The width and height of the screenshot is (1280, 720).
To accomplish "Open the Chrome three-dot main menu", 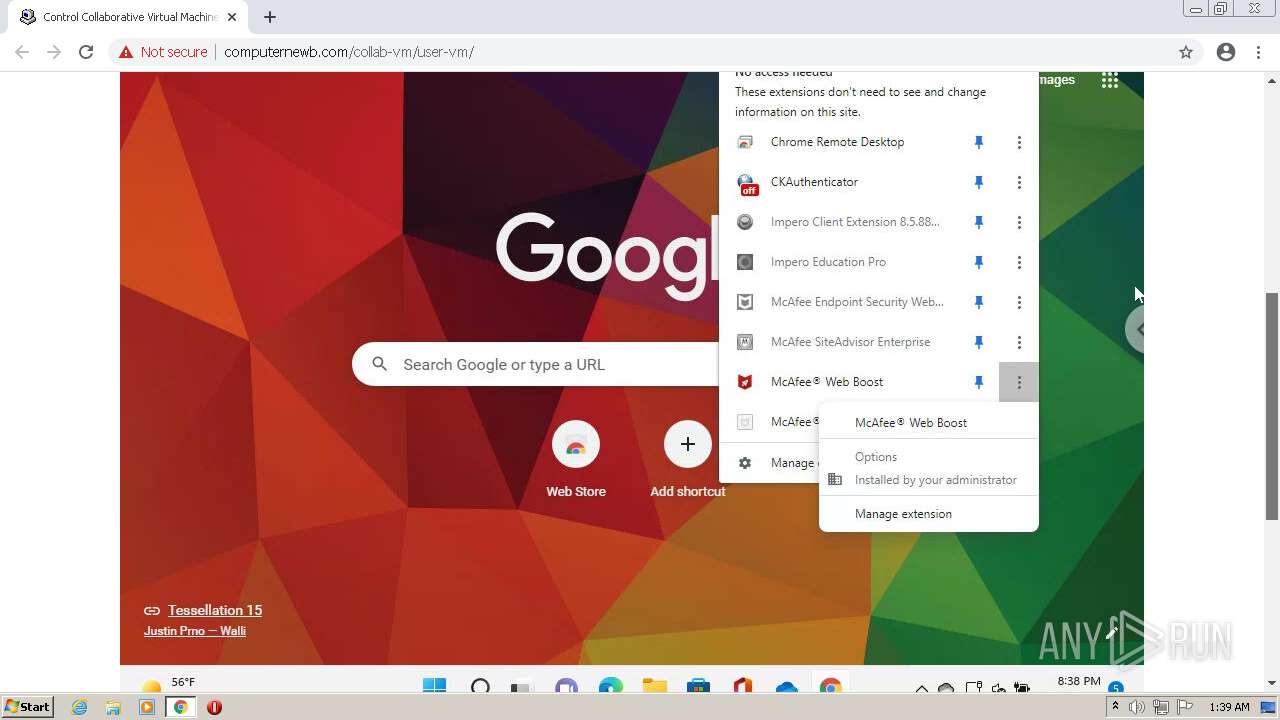I will pos(1259,52).
